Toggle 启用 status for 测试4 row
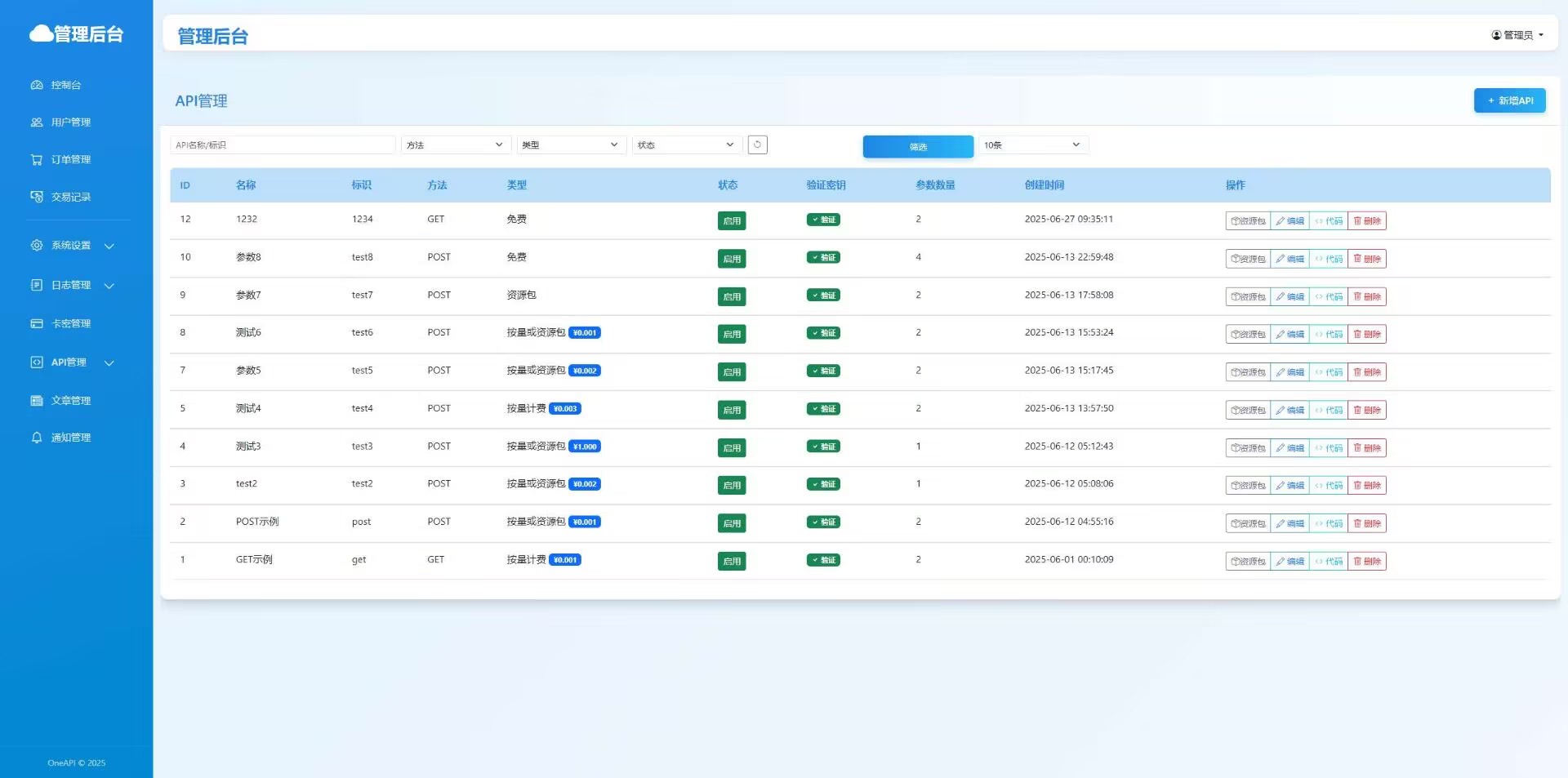 pos(731,410)
